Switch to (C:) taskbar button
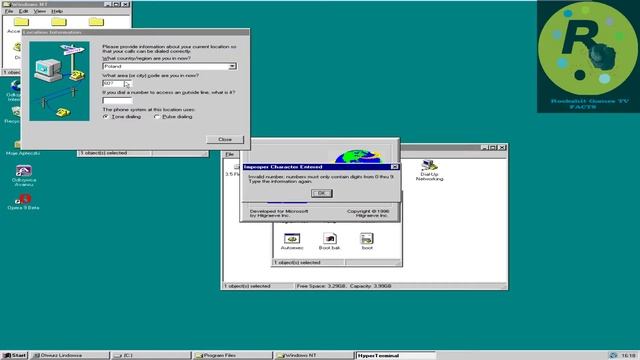640x360 pixels. pyautogui.click(x=151, y=356)
